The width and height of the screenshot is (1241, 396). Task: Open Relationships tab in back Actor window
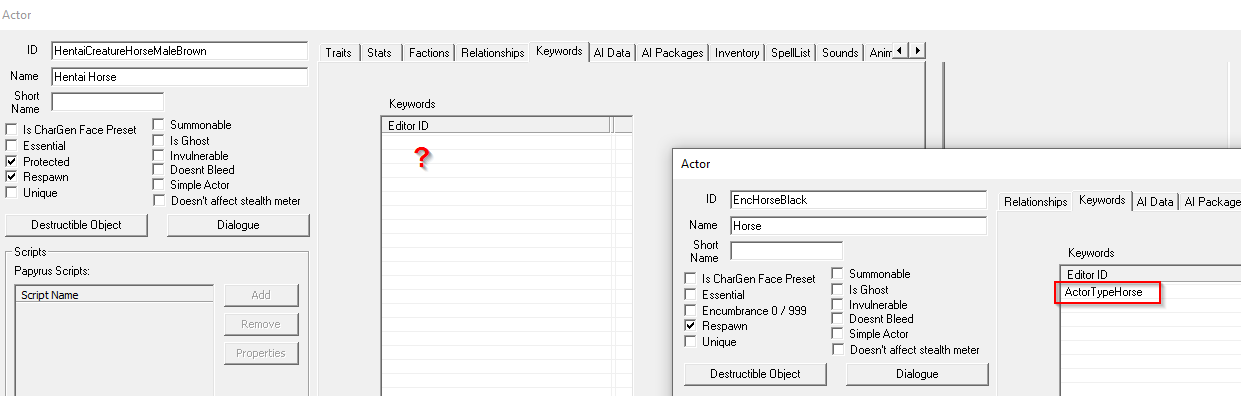coord(492,53)
